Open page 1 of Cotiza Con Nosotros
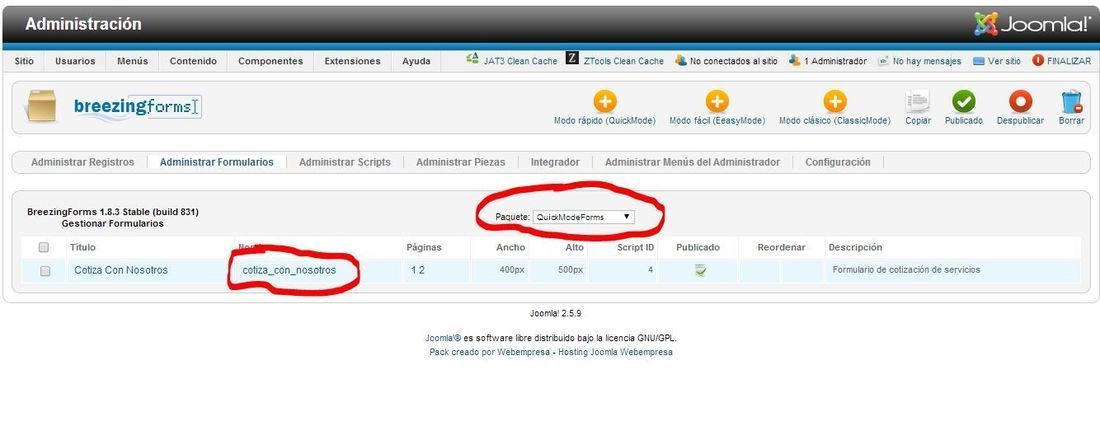This screenshot has height=426, width=1100. (x=414, y=270)
